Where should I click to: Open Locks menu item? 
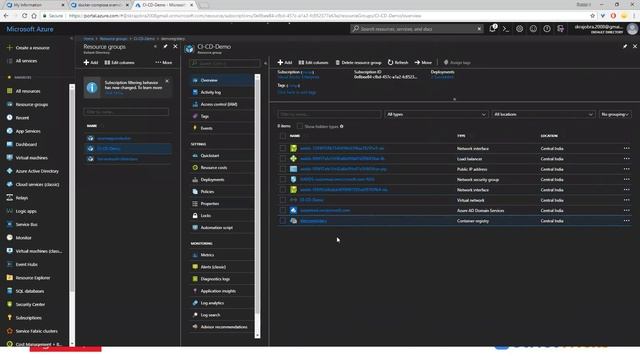pyautogui.click(x=221, y=216)
